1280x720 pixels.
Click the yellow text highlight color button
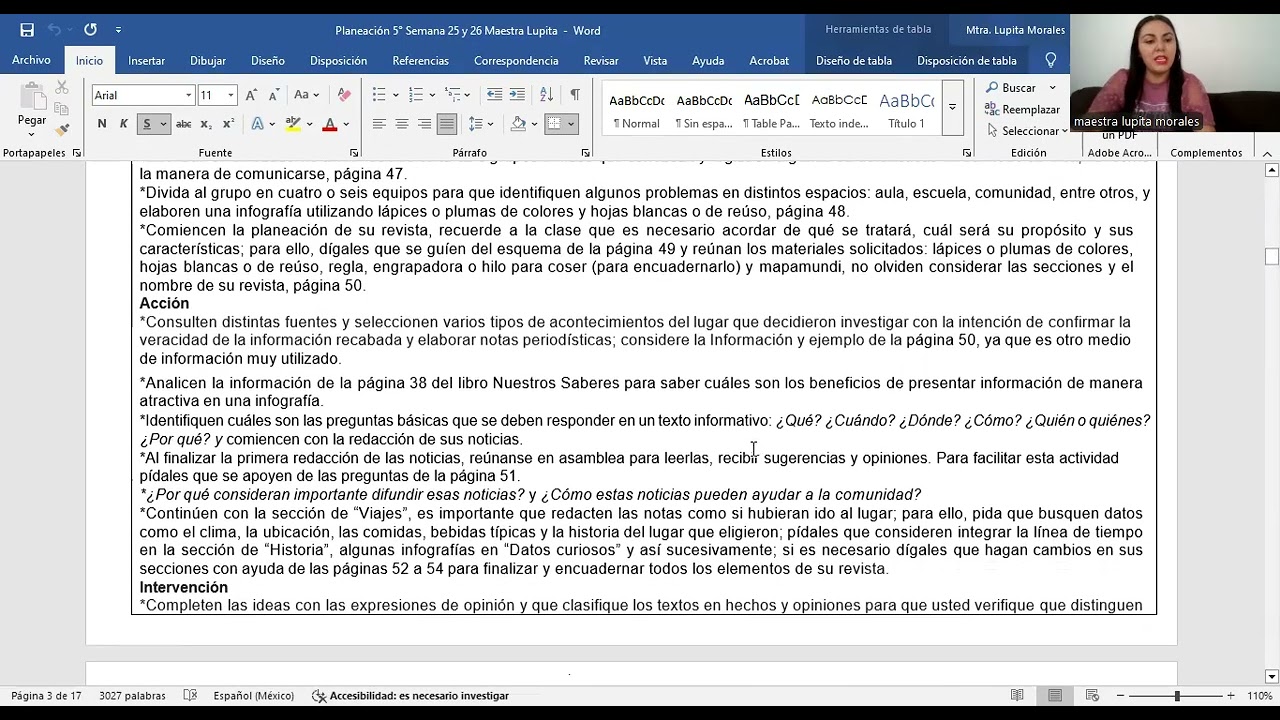(292, 124)
